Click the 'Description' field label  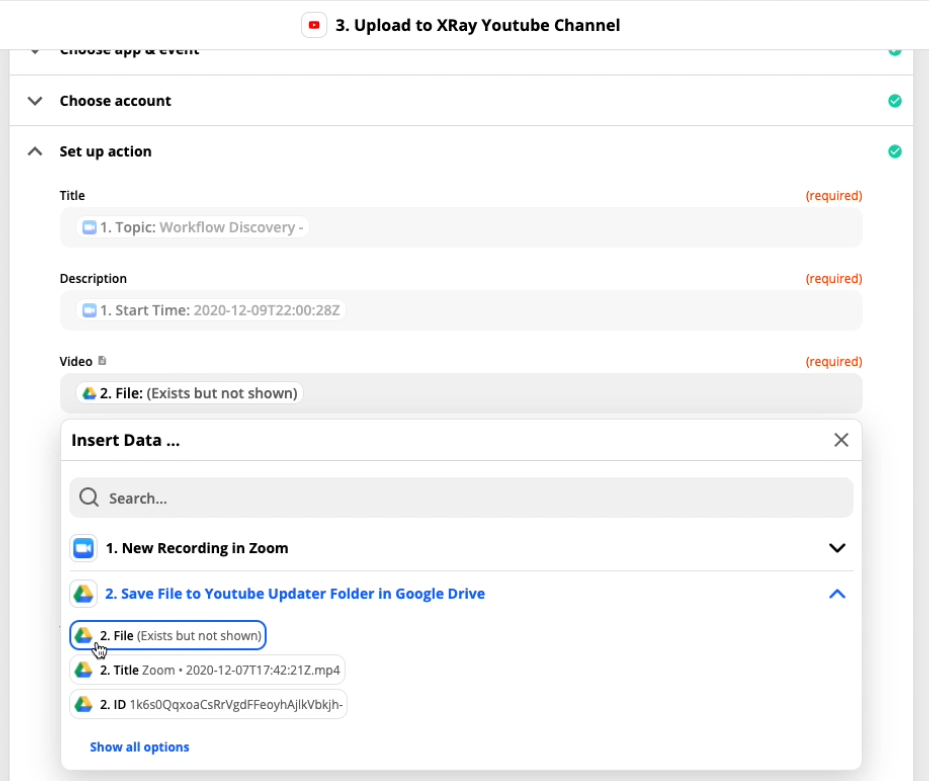point(93,279)
